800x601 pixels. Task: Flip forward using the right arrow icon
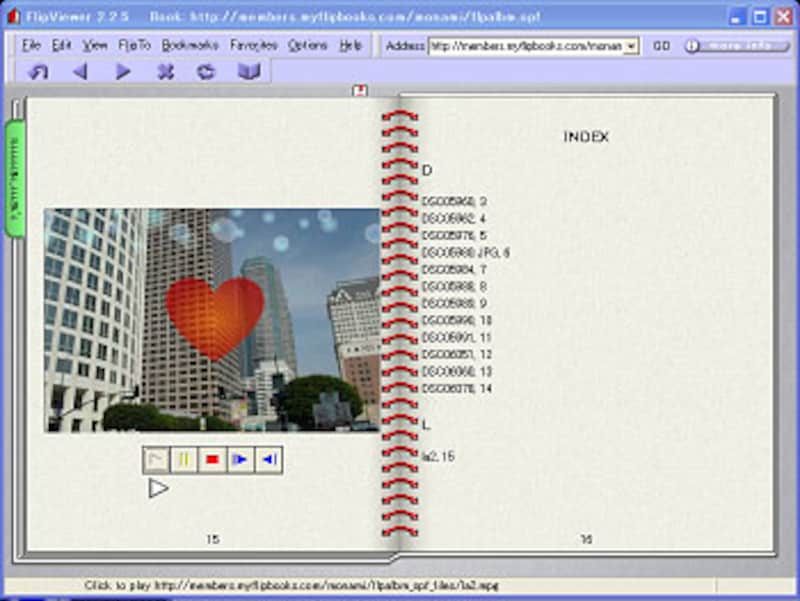coord(123,72)
